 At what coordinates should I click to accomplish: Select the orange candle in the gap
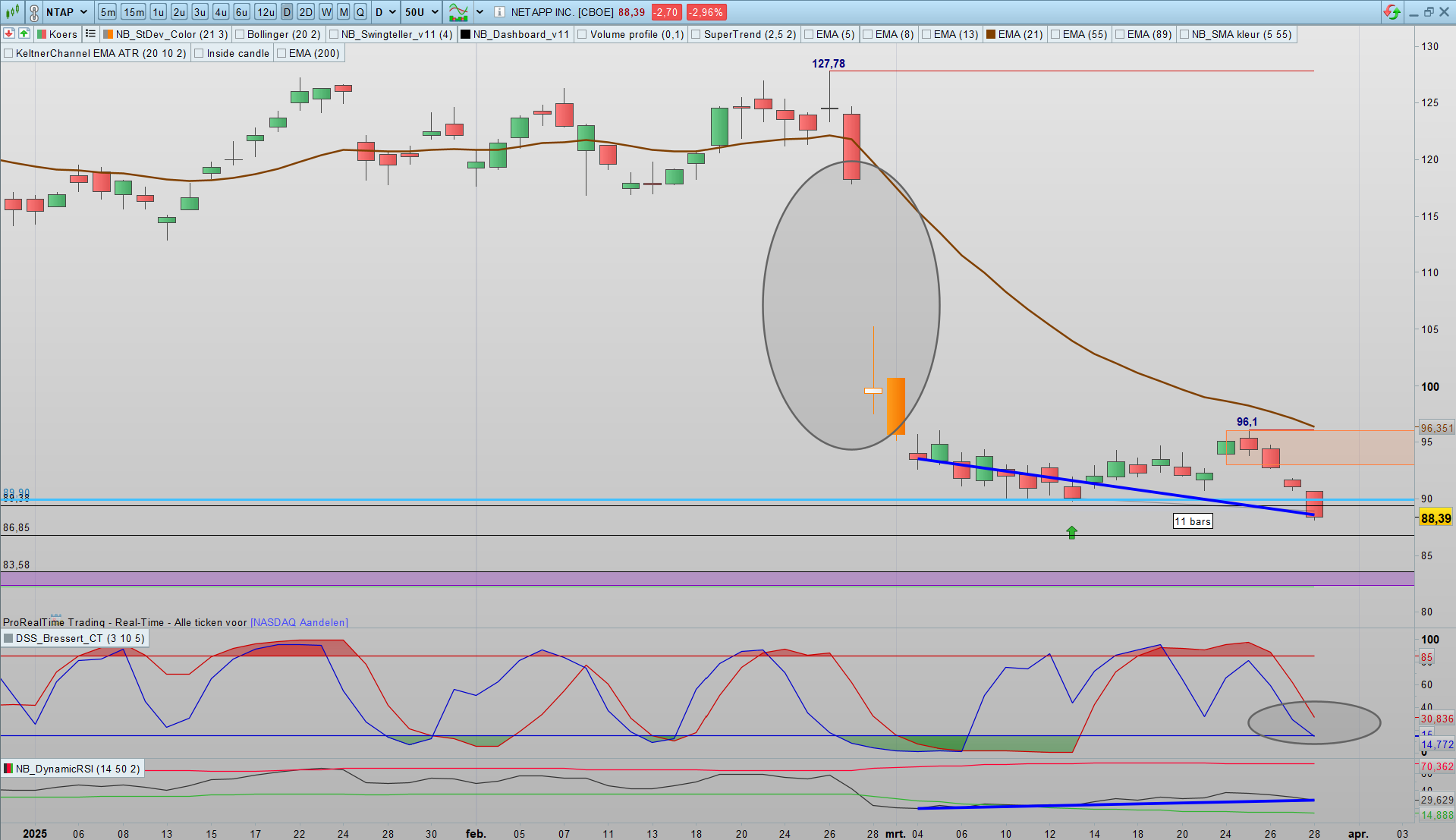(896, 406)
